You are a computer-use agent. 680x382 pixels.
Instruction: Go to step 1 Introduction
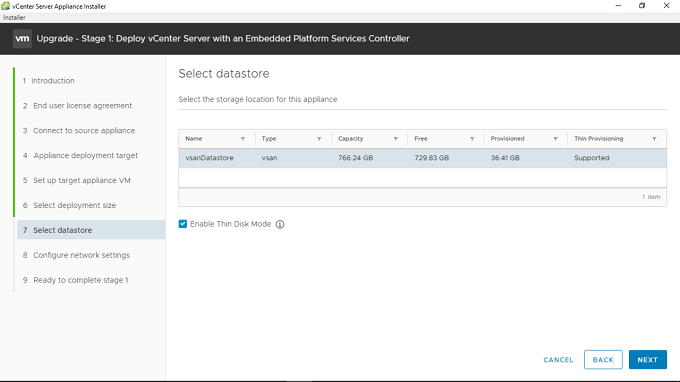click(x=49, y=81)
